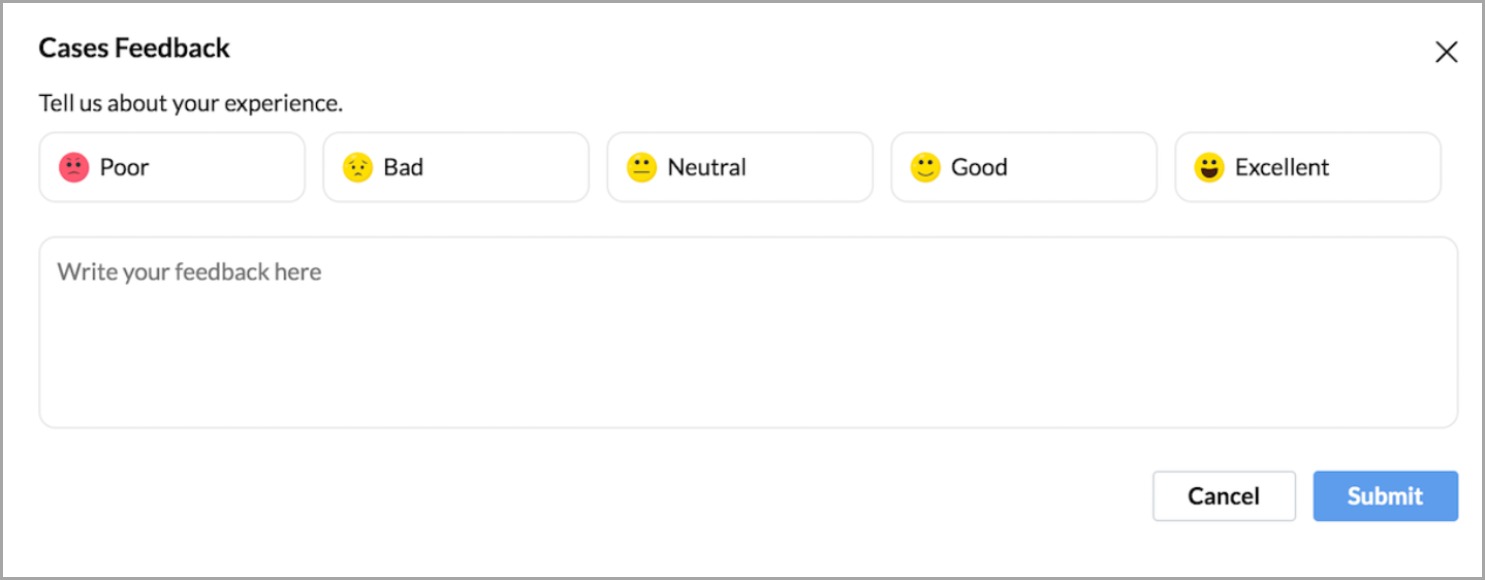Click the Good smiley face emoji

tap(925, 167)
